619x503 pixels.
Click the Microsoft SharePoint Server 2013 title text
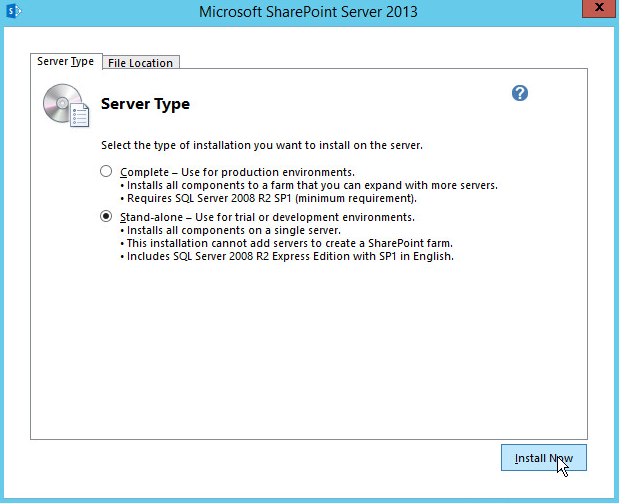[x=308, y=12]
